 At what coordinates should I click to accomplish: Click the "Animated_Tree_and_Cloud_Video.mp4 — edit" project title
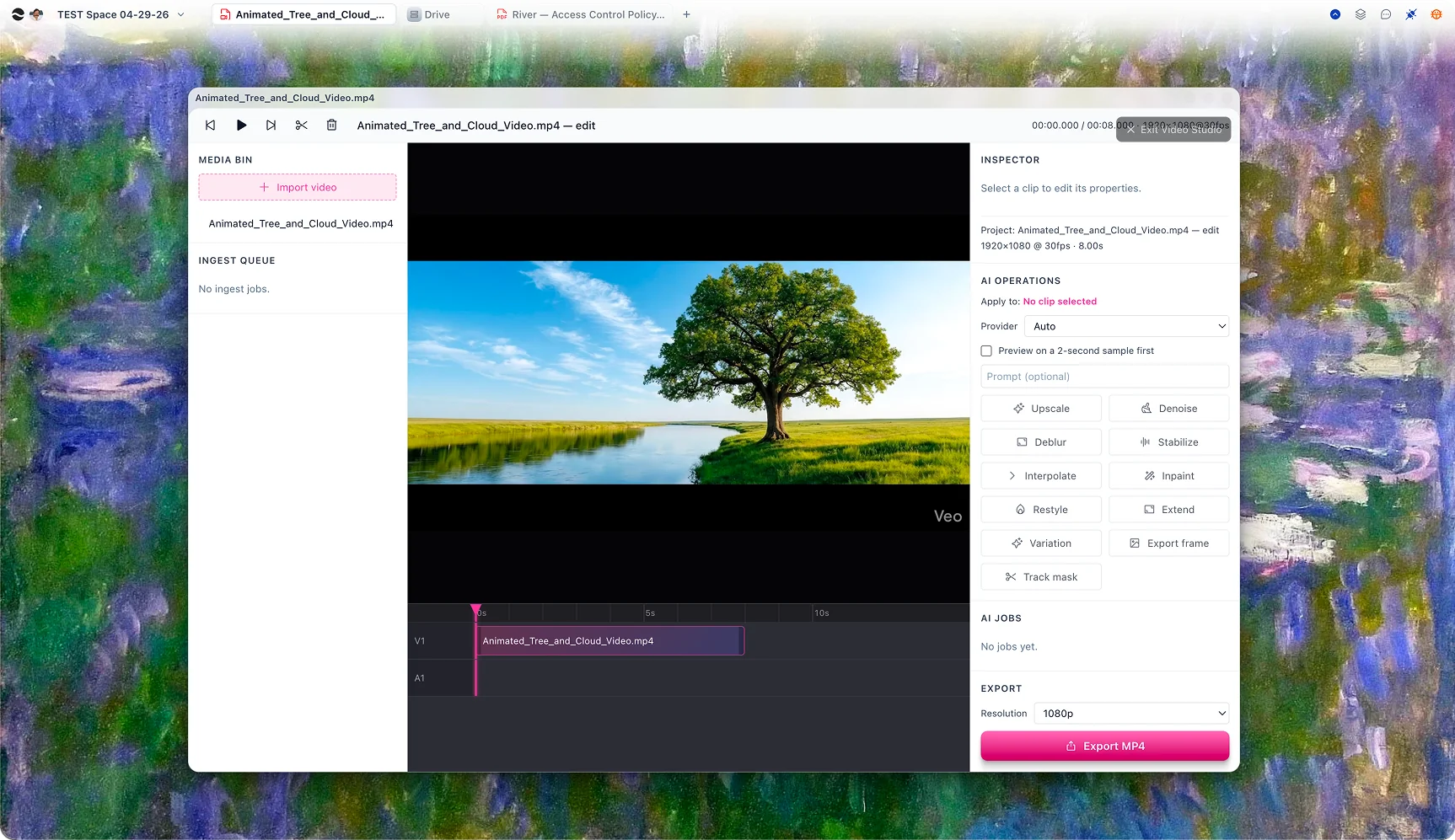pos(476,126)
